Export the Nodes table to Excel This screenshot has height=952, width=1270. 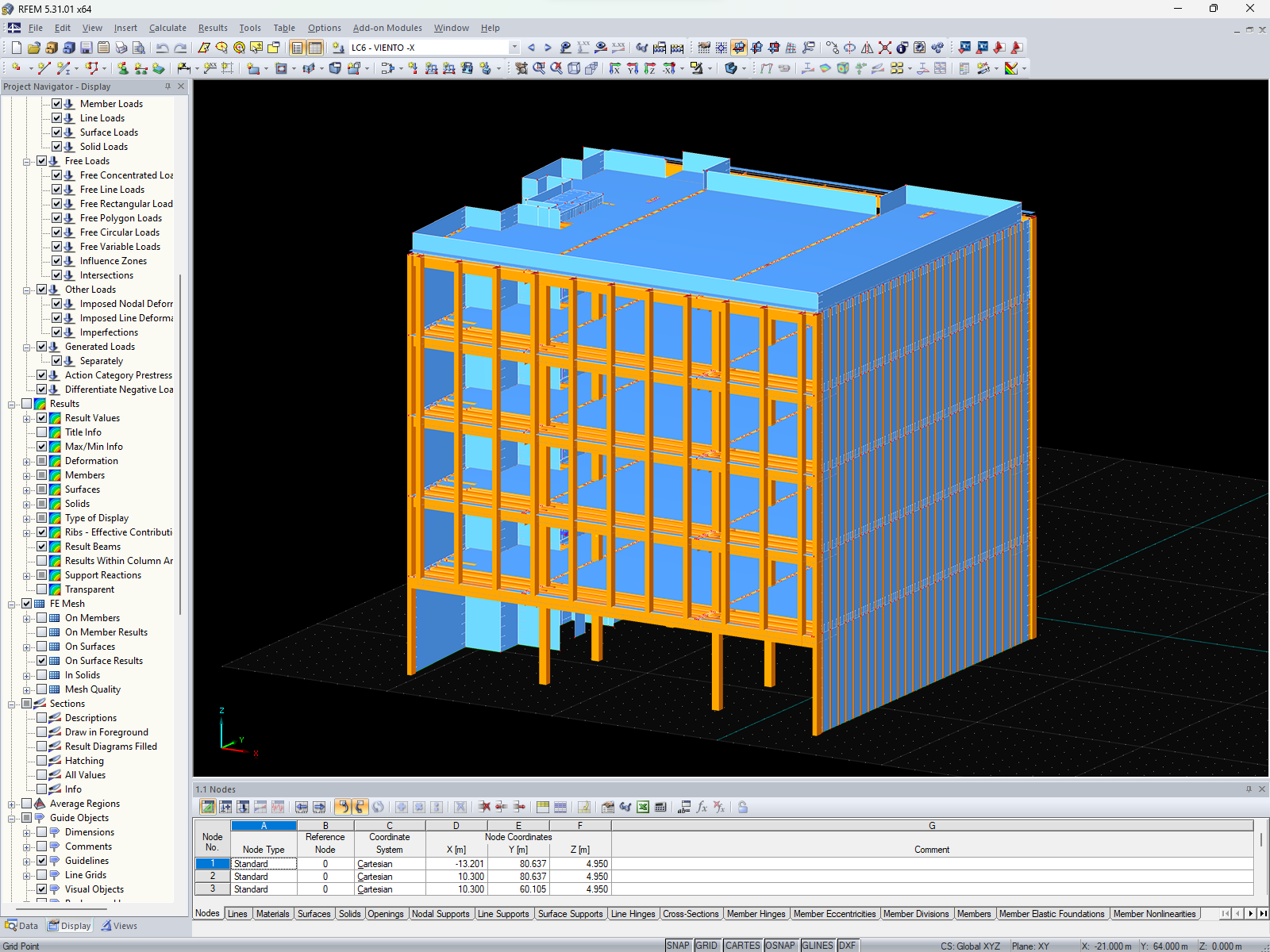coord(641,807)
